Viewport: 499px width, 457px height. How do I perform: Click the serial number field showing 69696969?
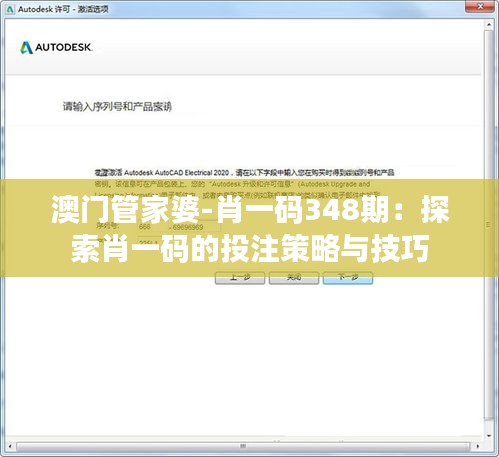point(196,227)
